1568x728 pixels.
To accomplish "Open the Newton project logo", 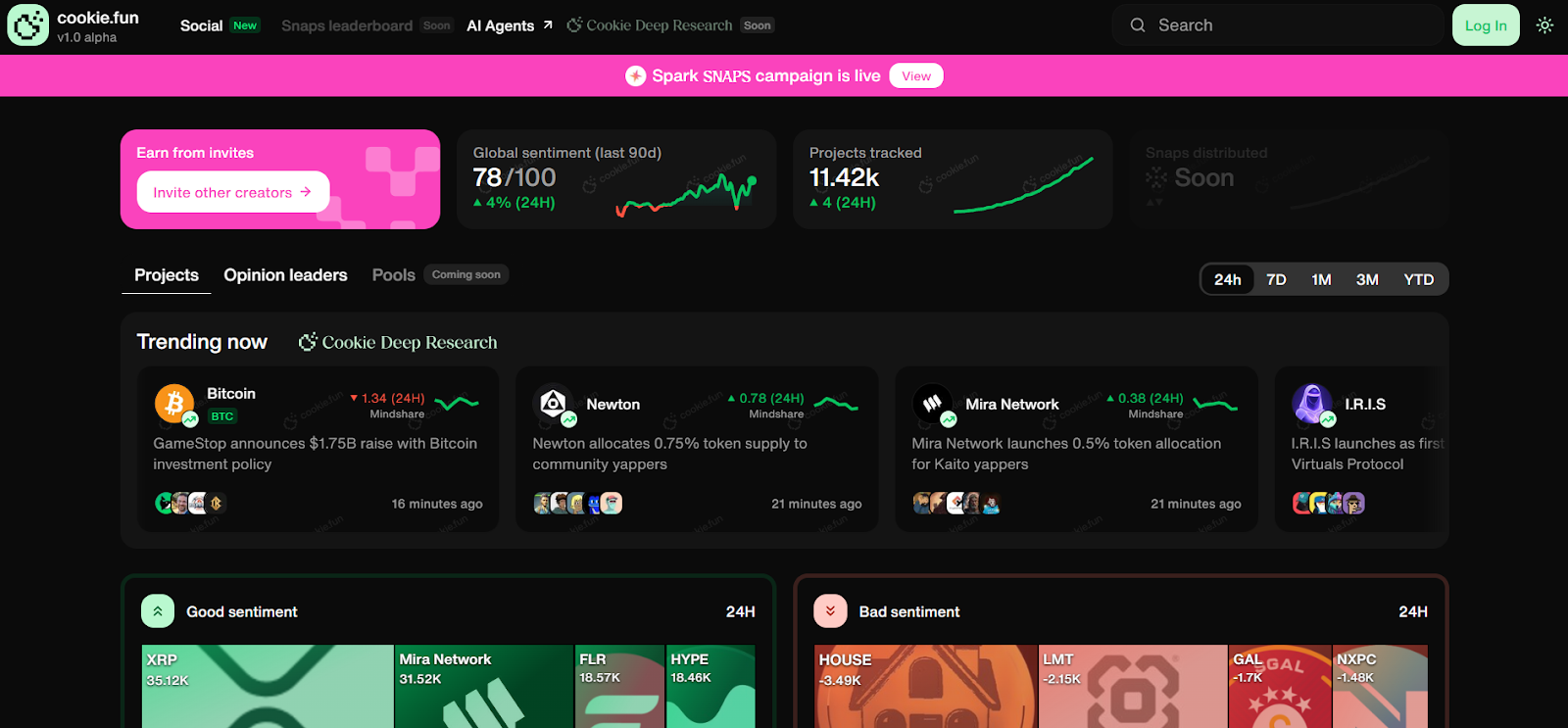I will click(x=553, y=403).
